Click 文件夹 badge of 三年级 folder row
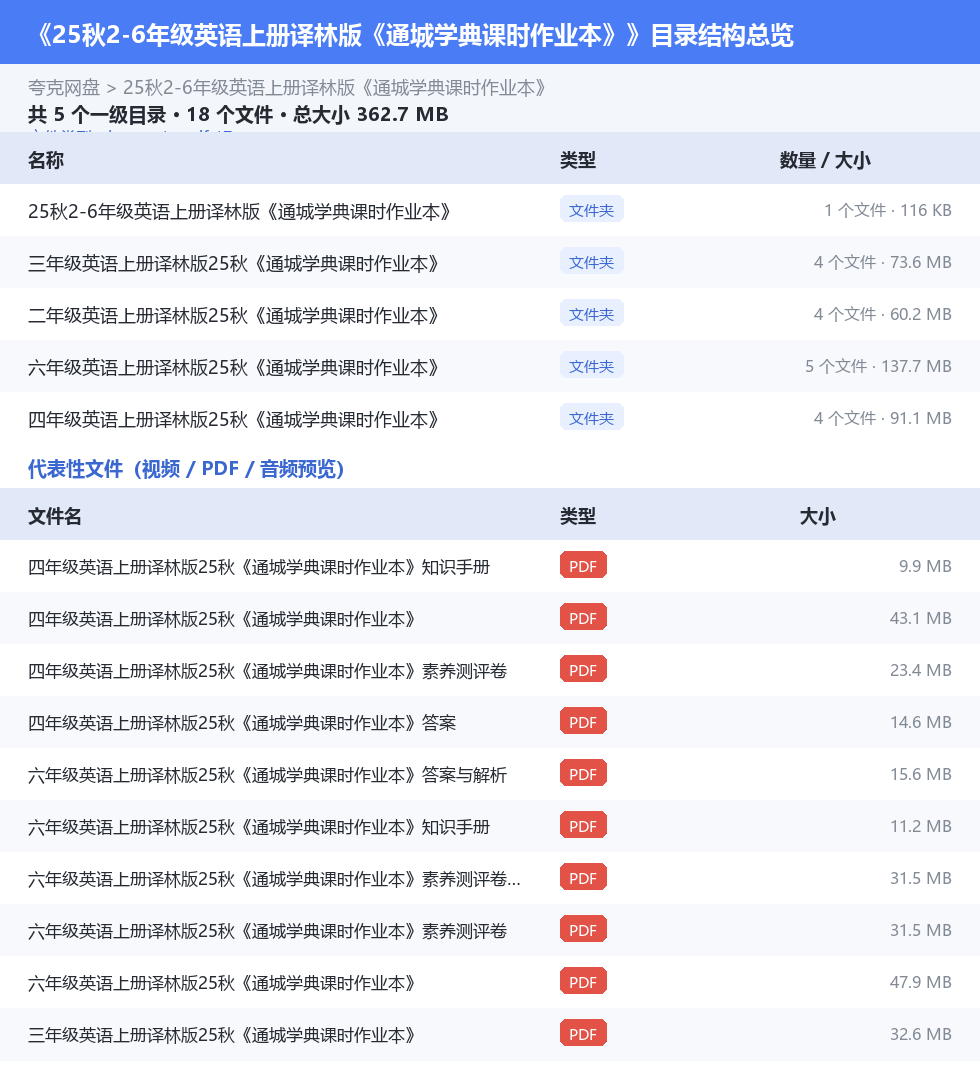 coord(591,262)
